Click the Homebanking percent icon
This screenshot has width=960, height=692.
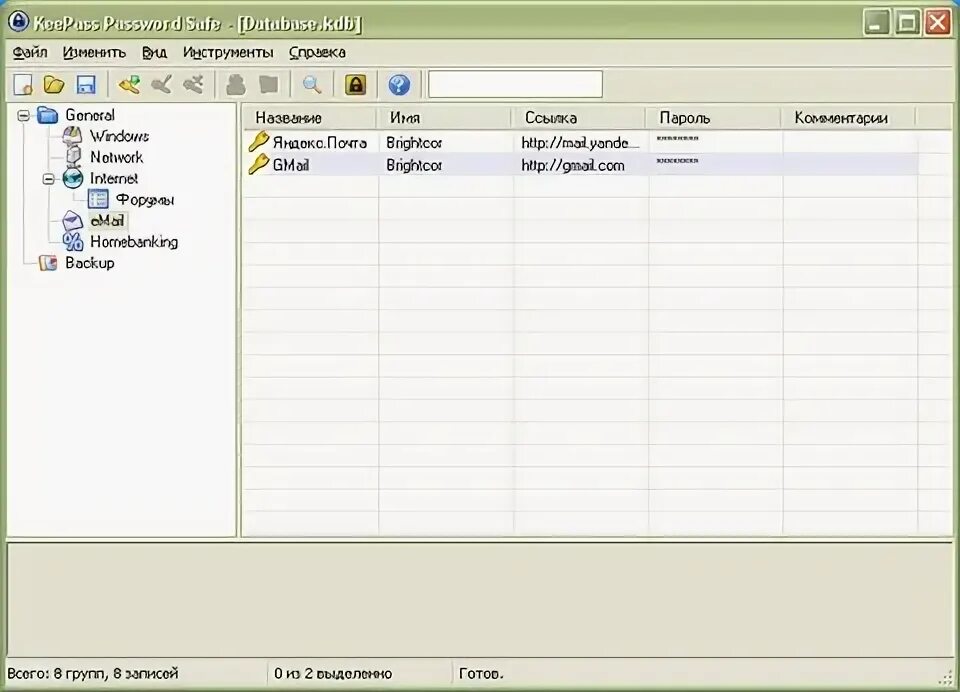pyautogui.click(x=73, y=242)
